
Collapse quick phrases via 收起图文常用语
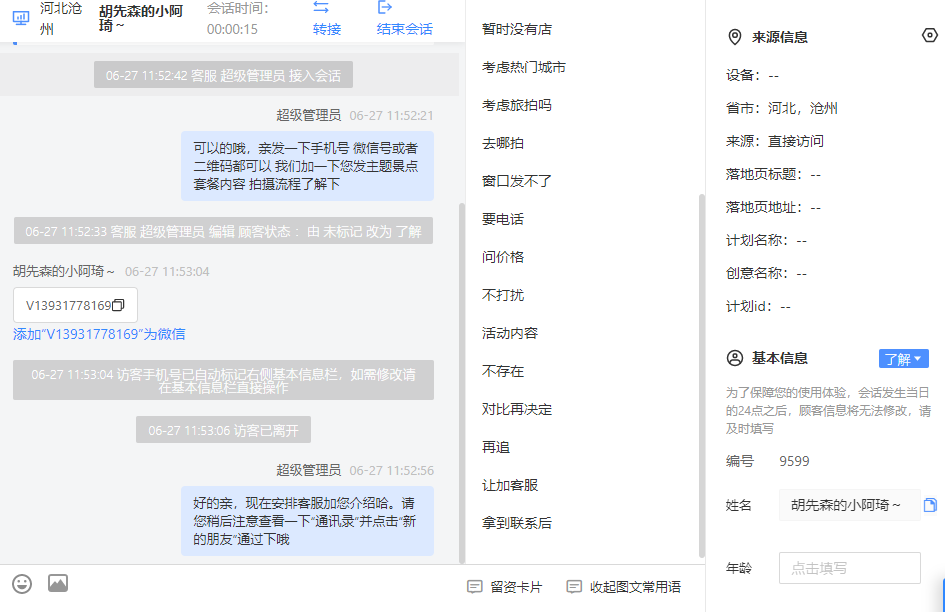(624, 587)
